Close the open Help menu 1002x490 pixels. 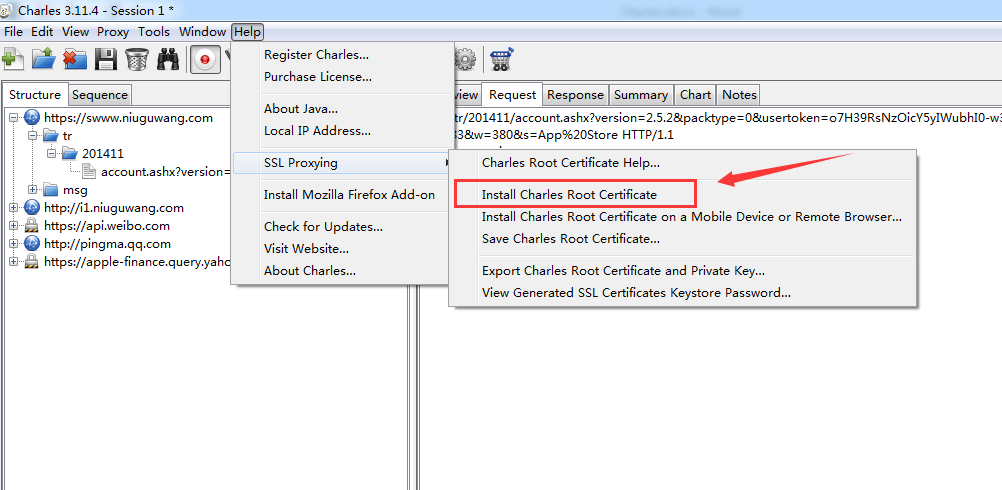(x=247, y=31)
